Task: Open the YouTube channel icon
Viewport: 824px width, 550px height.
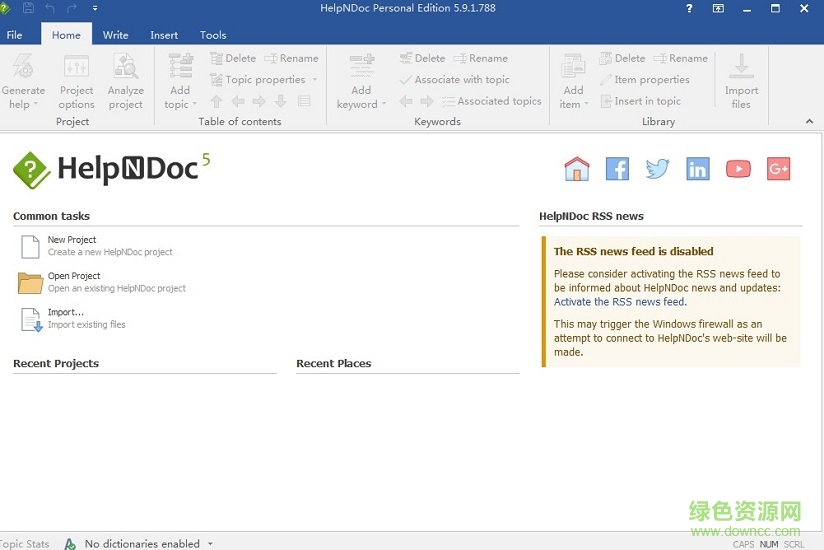Action: (x=738, y=169)
